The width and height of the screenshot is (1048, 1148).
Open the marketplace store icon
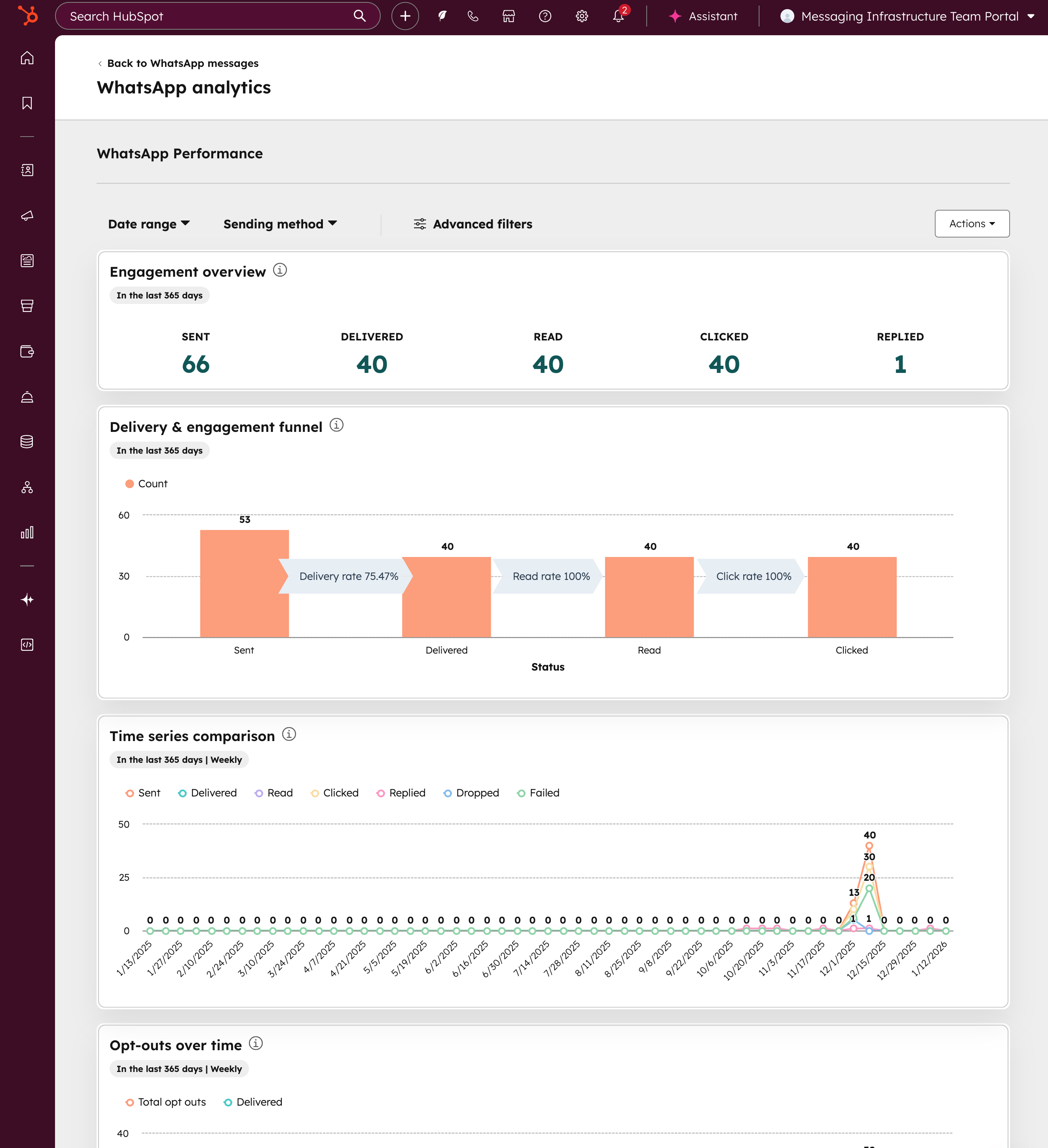pyautogui.click(x=509, y=16)
